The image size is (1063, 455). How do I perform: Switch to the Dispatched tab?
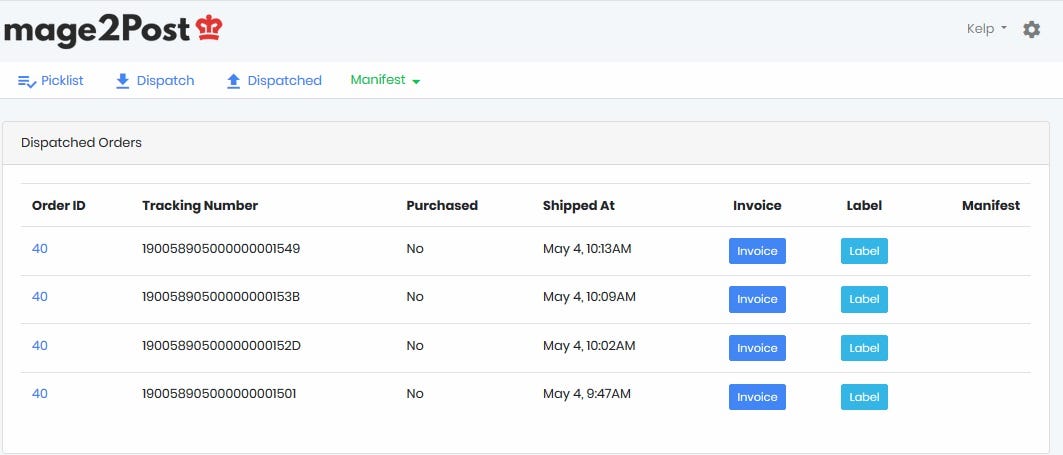[274, 81]
